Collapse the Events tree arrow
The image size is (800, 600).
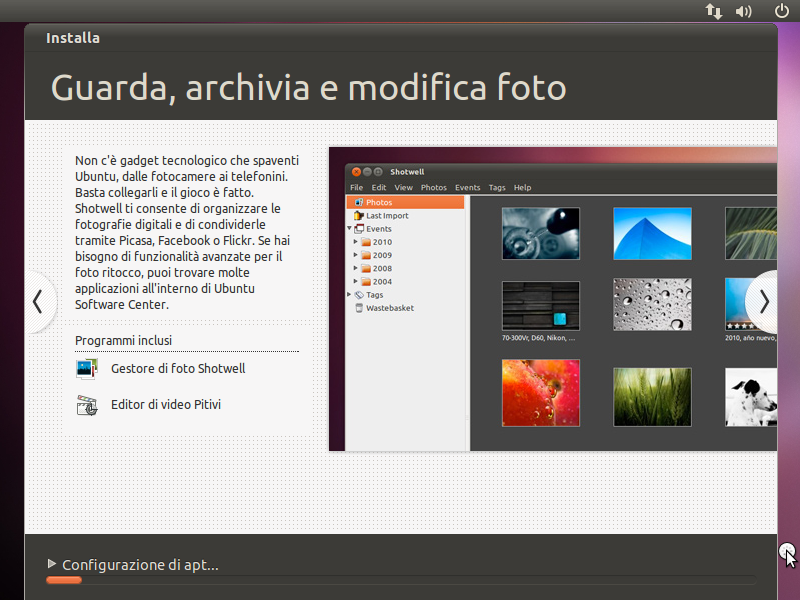(349, 229)
